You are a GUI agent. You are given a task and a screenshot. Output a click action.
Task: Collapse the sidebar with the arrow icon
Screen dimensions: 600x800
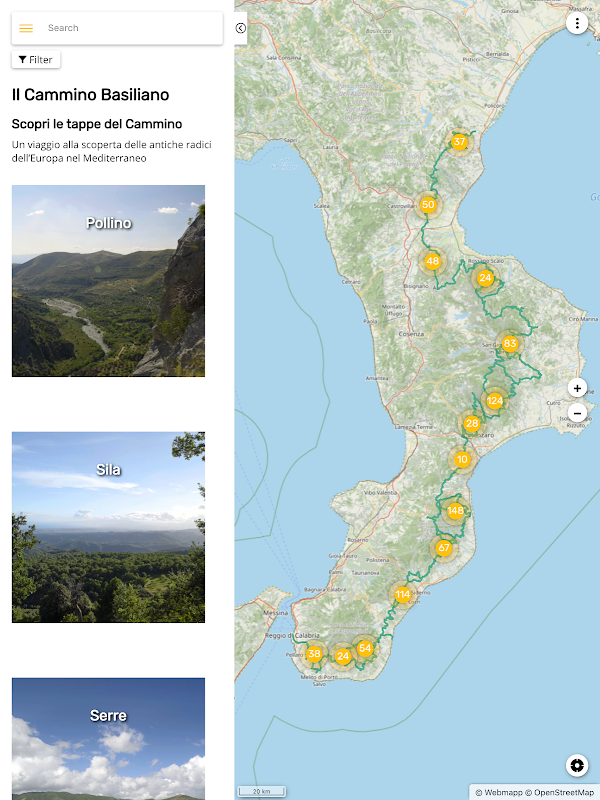tap(241, 28)
